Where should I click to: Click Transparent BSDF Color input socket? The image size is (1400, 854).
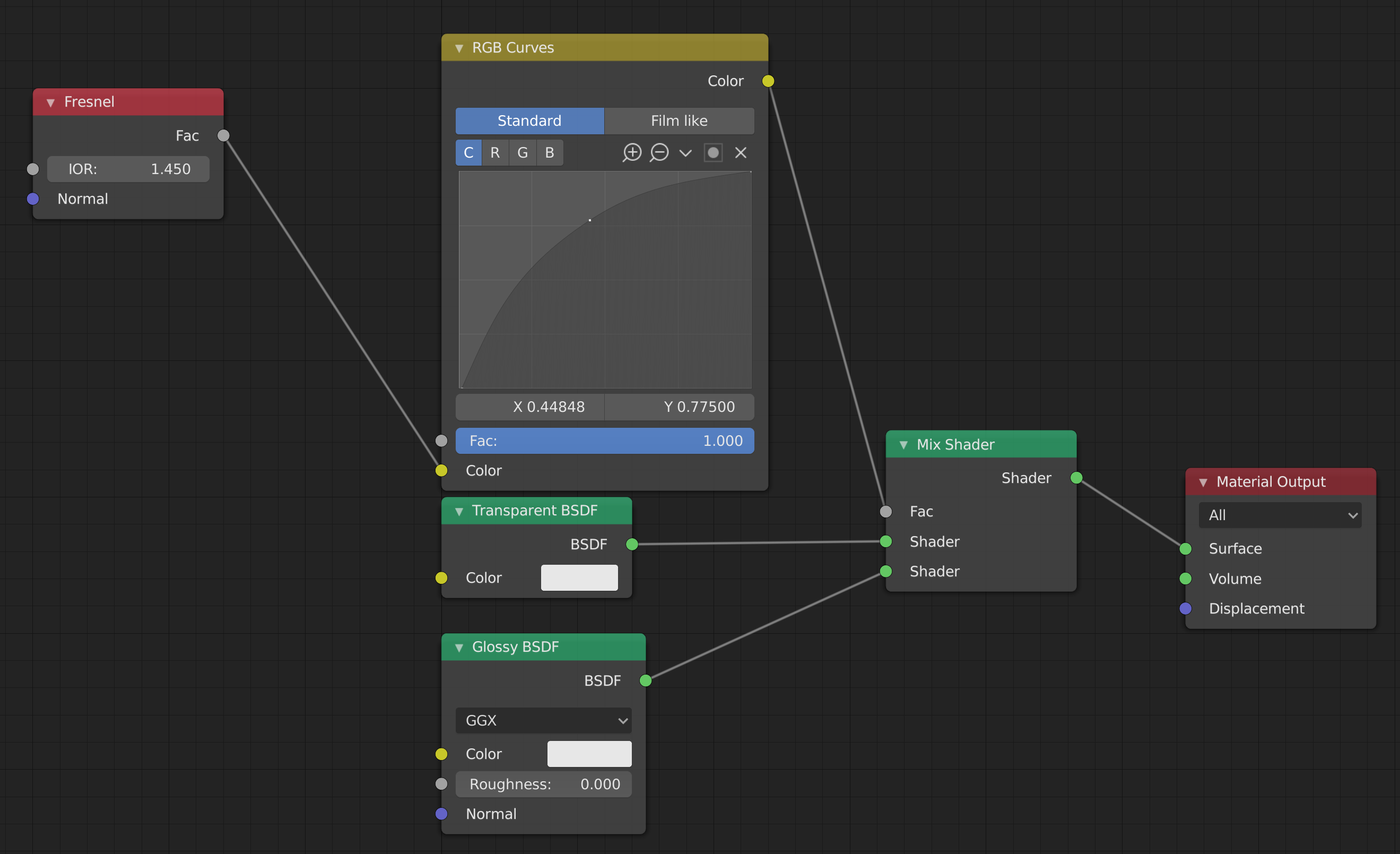(x=441, y=577)
